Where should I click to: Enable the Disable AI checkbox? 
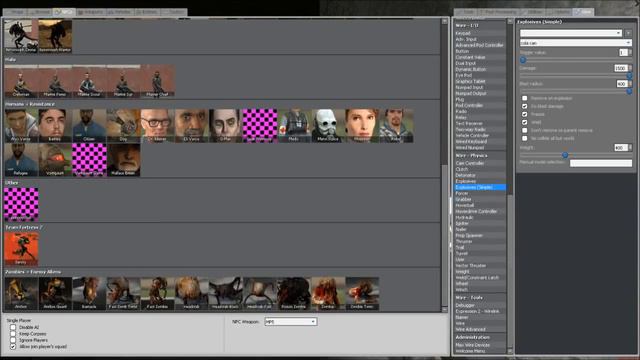(13, 327)
